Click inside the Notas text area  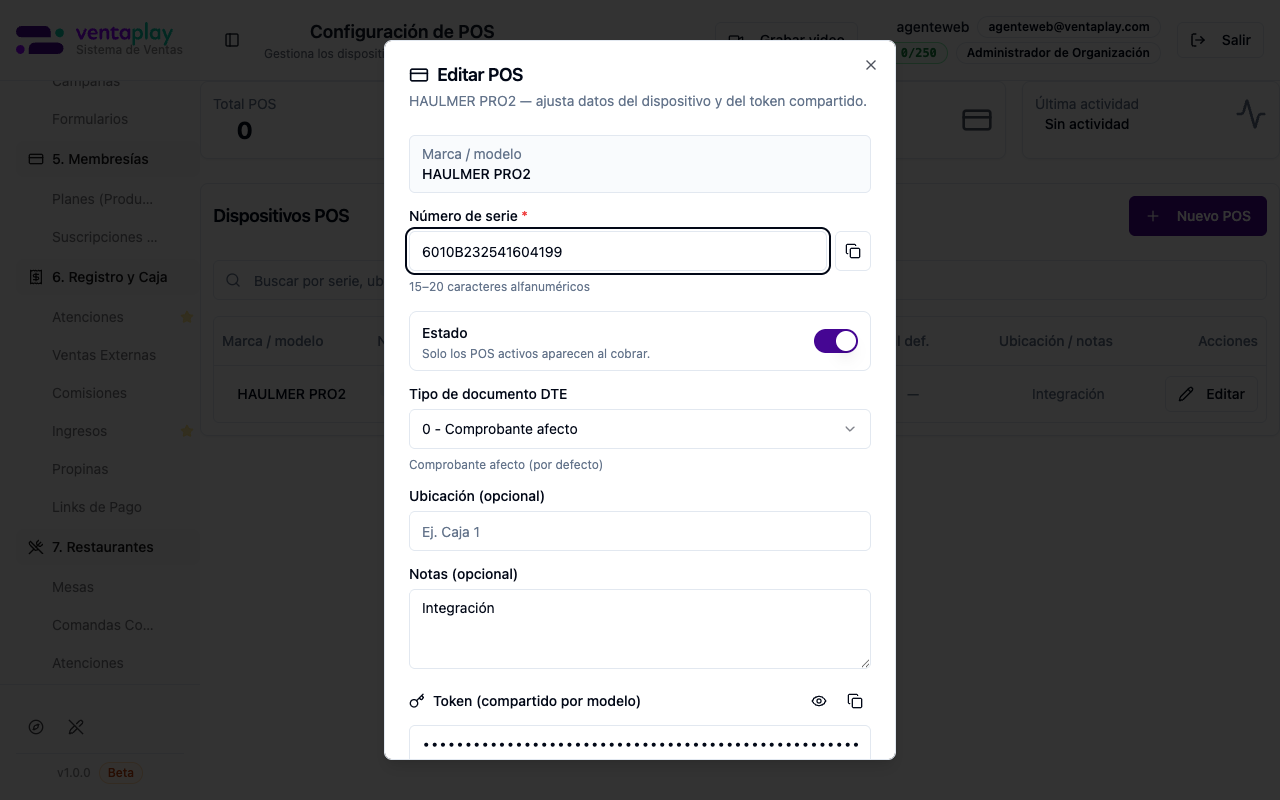click(x=639, y=628)
